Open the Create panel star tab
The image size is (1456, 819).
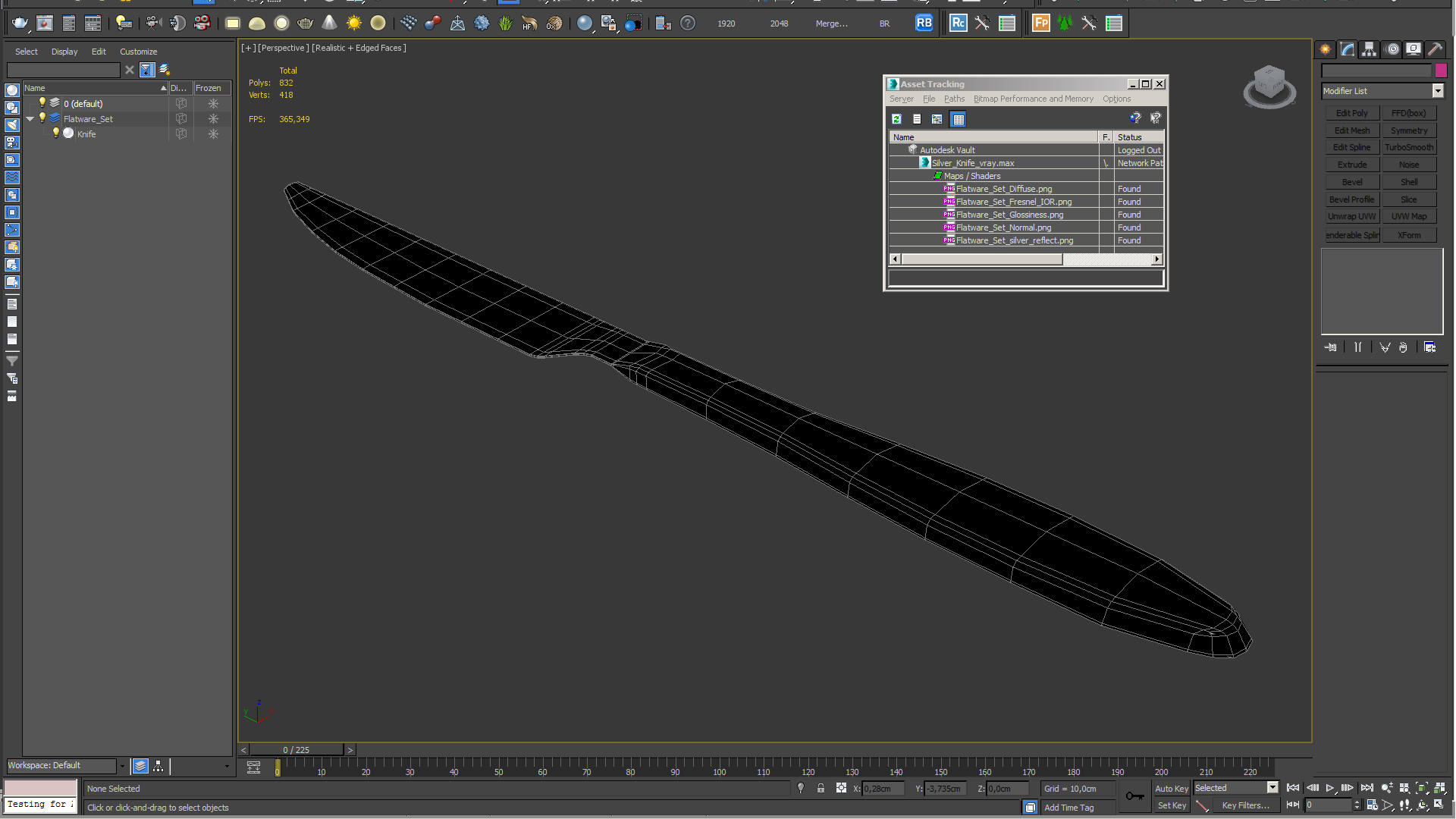(x=1326, y=49)
